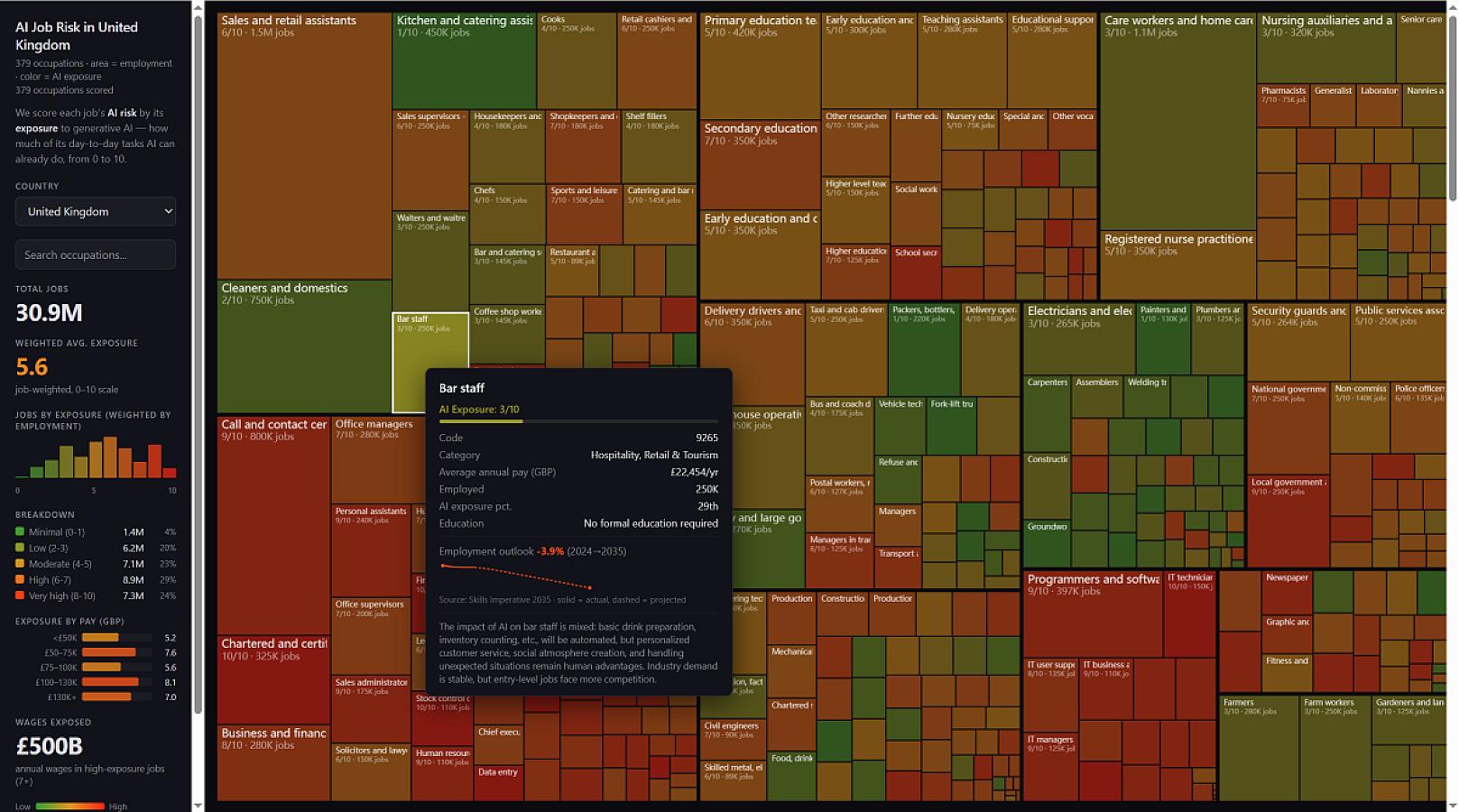Select the Nursing auxiliaries tile
Viewport: 1459px width, 812px height.
[x=1325, y=47]
